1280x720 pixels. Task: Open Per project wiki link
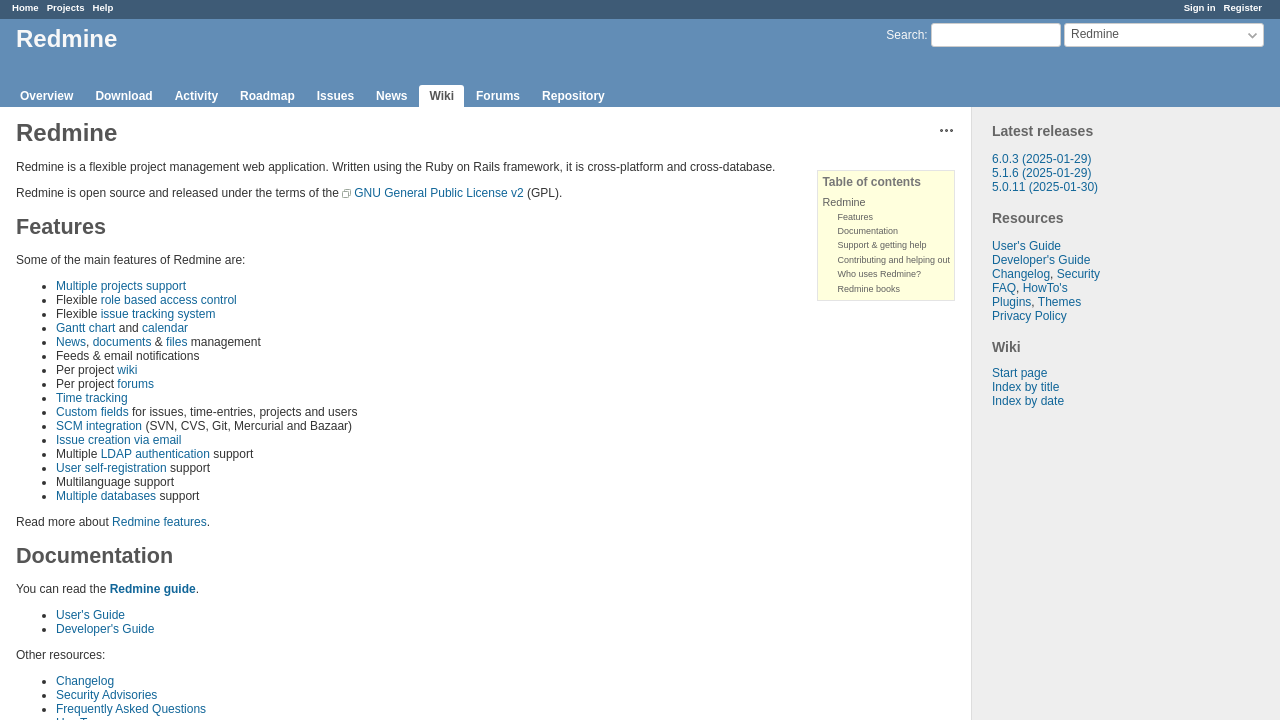[x=127, y=370]
